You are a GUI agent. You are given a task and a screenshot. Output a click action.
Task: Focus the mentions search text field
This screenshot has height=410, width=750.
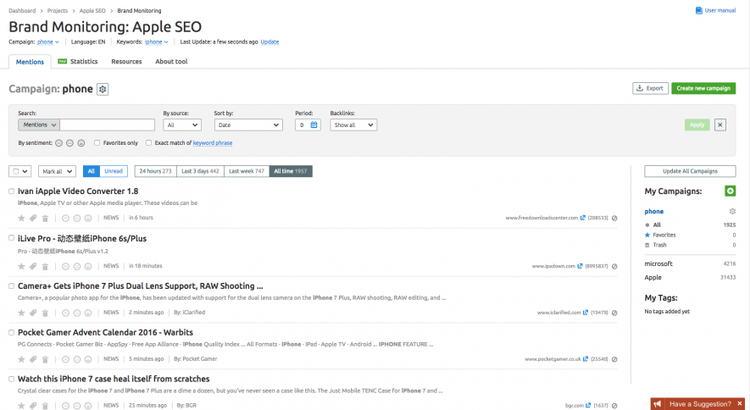click(107, 125)
